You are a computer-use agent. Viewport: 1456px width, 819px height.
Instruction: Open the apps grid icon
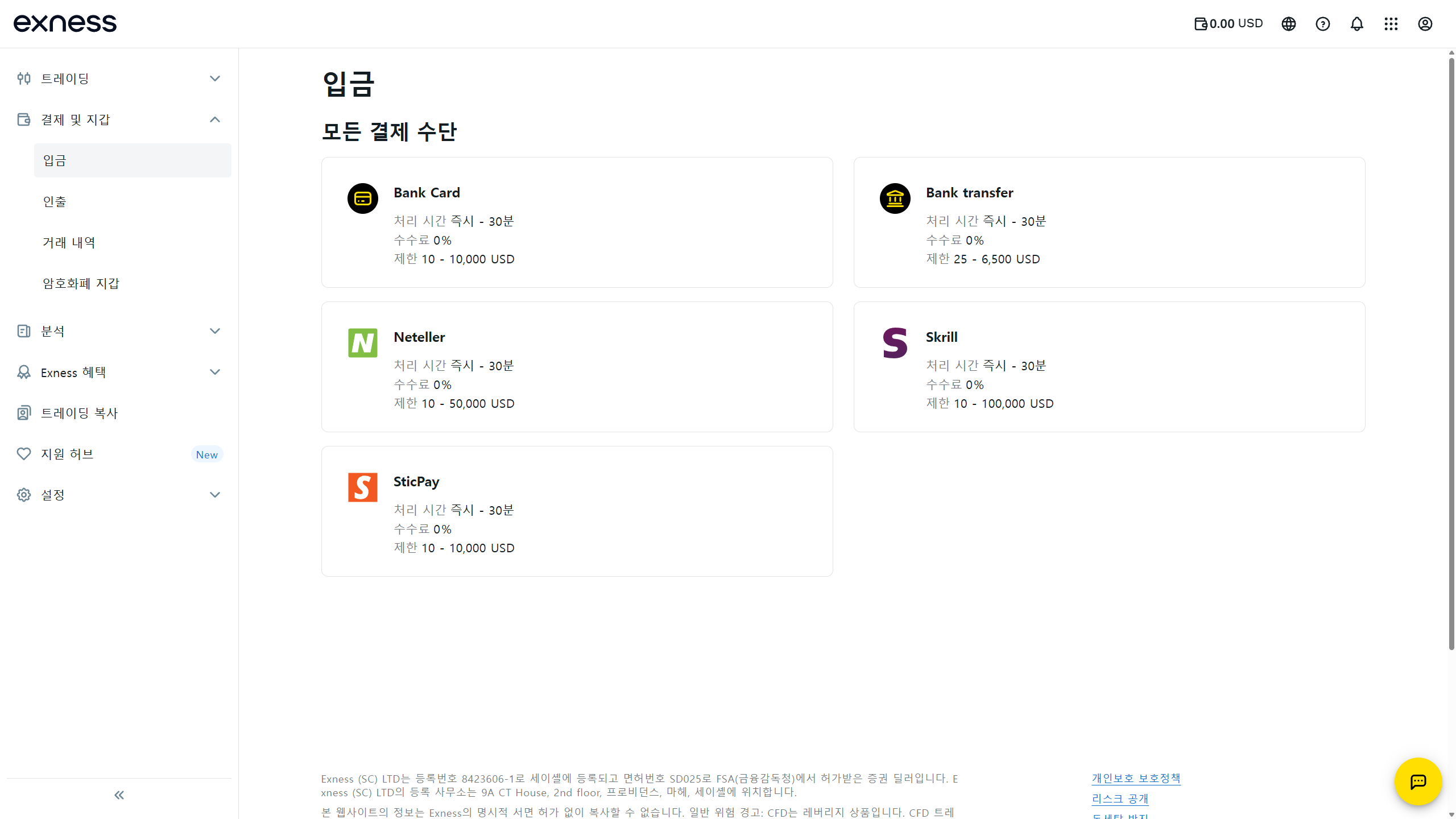click(x=1391, y=24)
